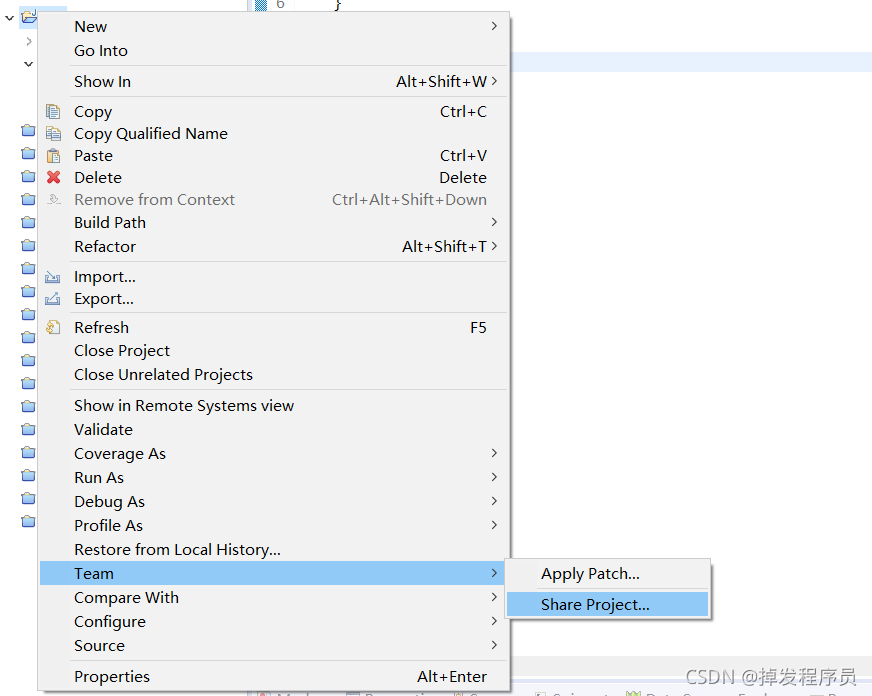Choose Restore from Local History
The image size is (872, 696).
(x=275, y=549)
